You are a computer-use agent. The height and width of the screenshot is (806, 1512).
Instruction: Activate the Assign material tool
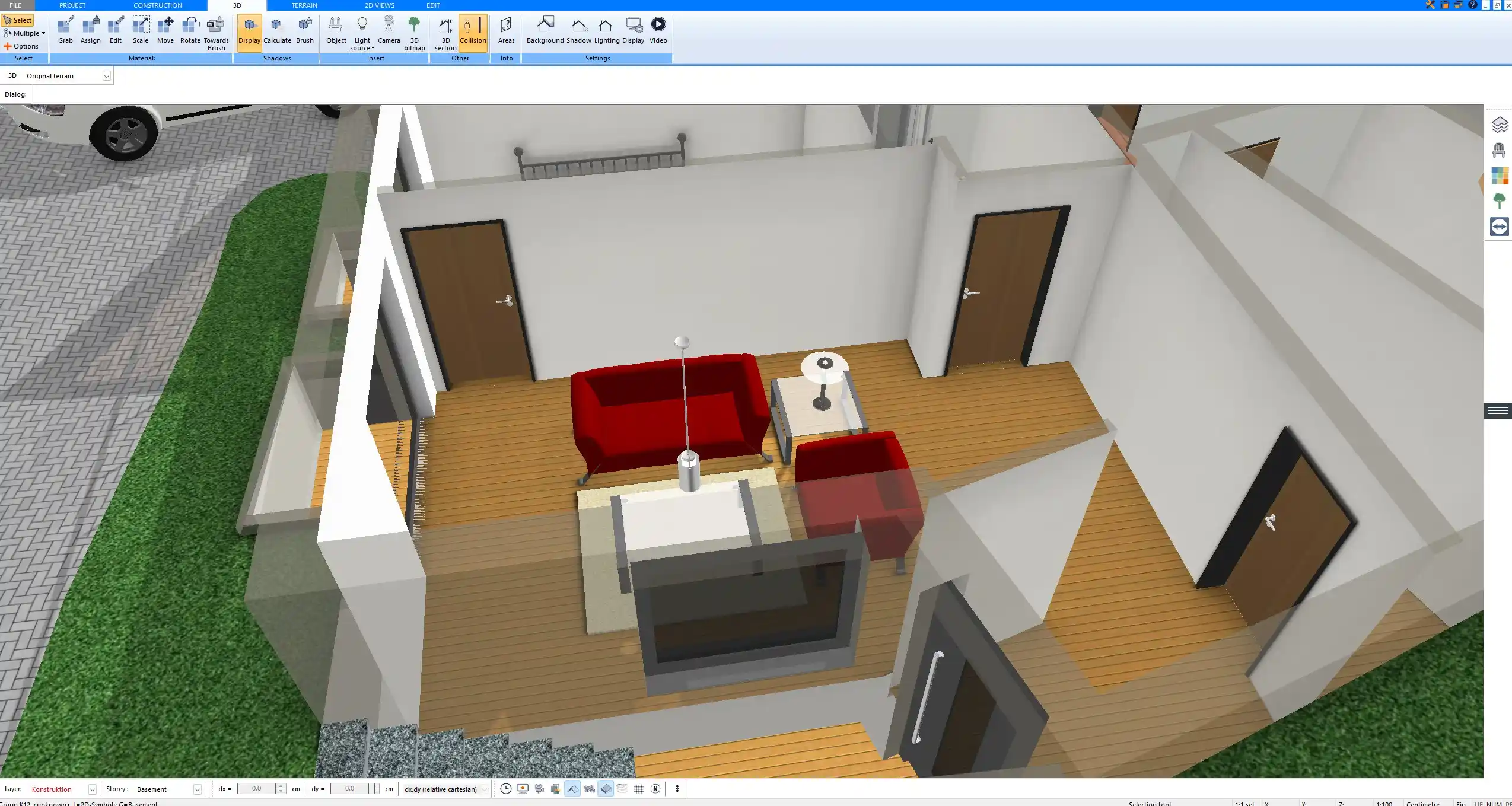click(91, 30)
